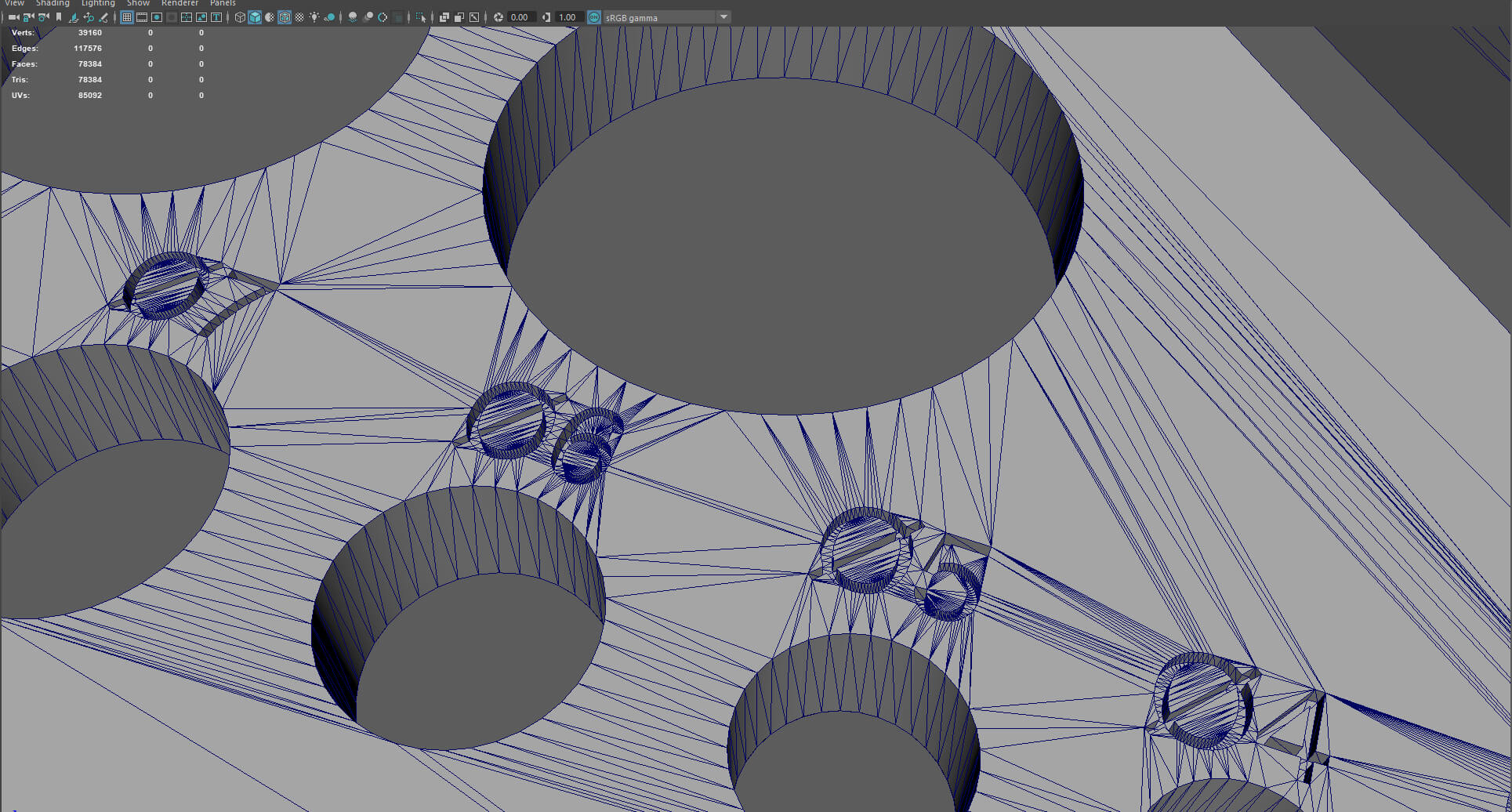Image resolution: width=1512 pixels, height=812 pixels.
Task: Open the sRGB gamma dropdown arrow
Action: click(723, 17)
